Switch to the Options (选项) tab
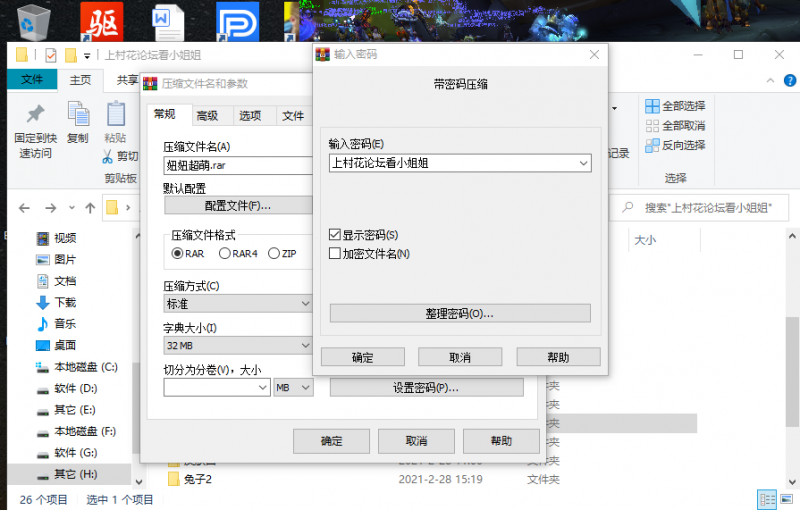 tap(250, 116)
